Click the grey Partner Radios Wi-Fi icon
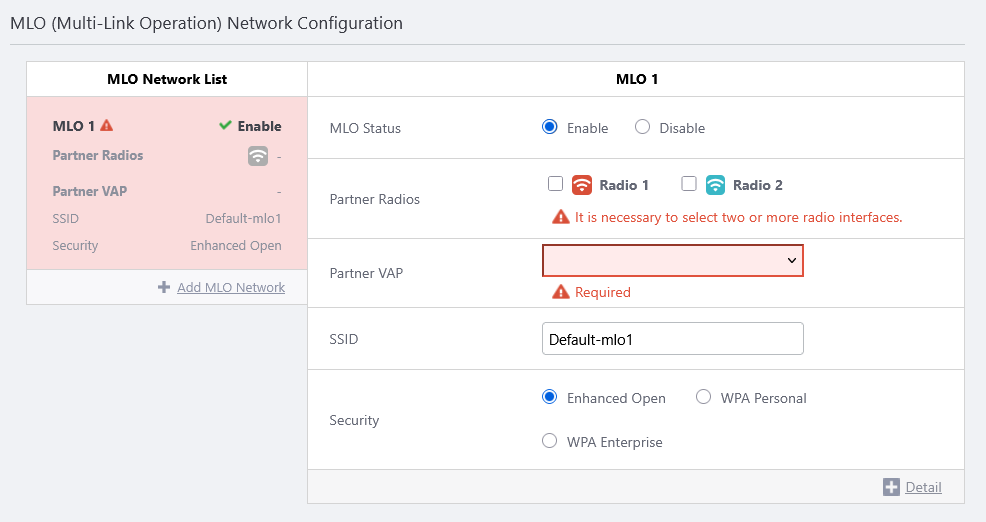986x522 pixels. click(x=258, y=156)
